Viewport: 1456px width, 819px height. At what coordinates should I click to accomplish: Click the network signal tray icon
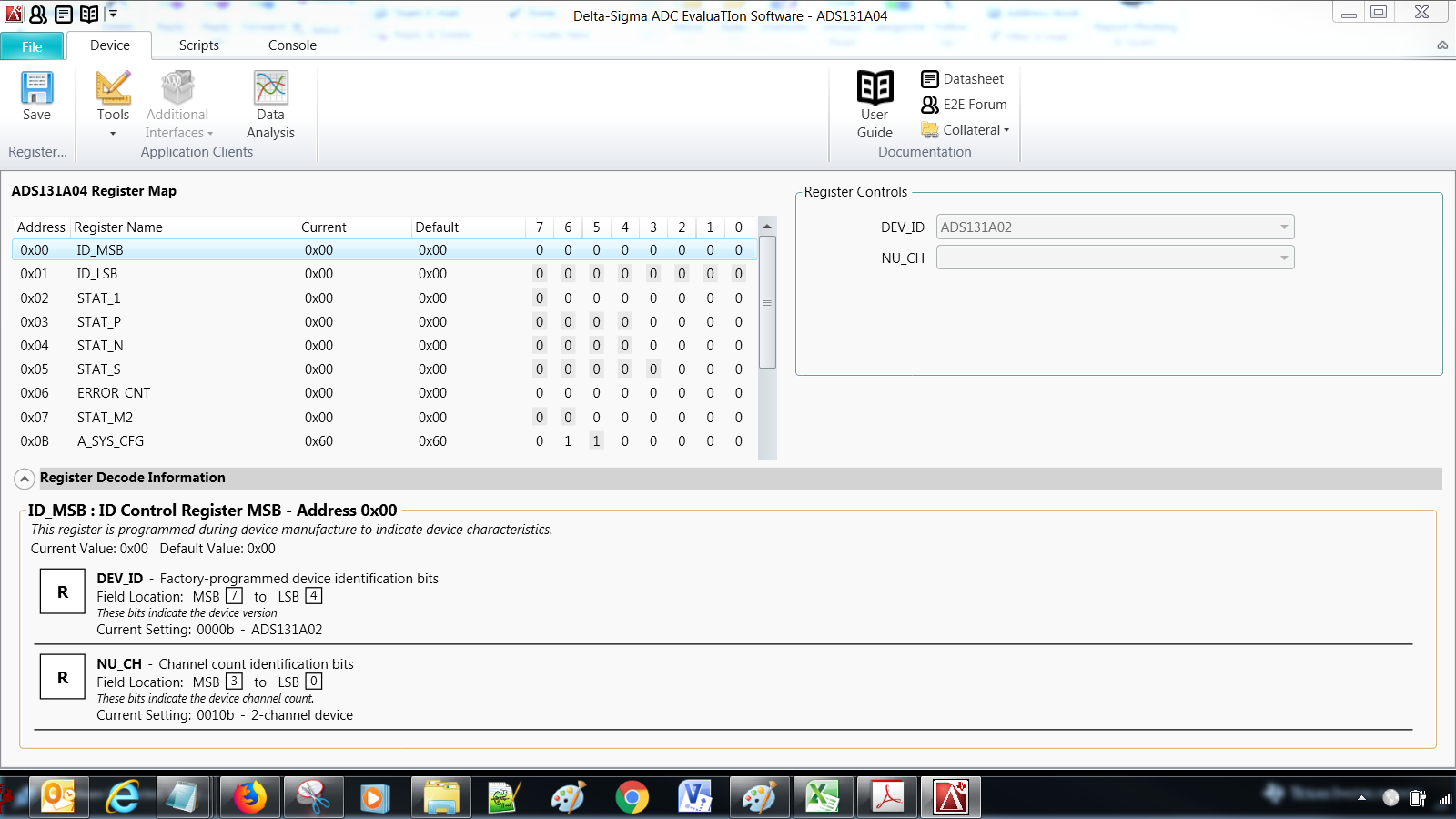1444,798
